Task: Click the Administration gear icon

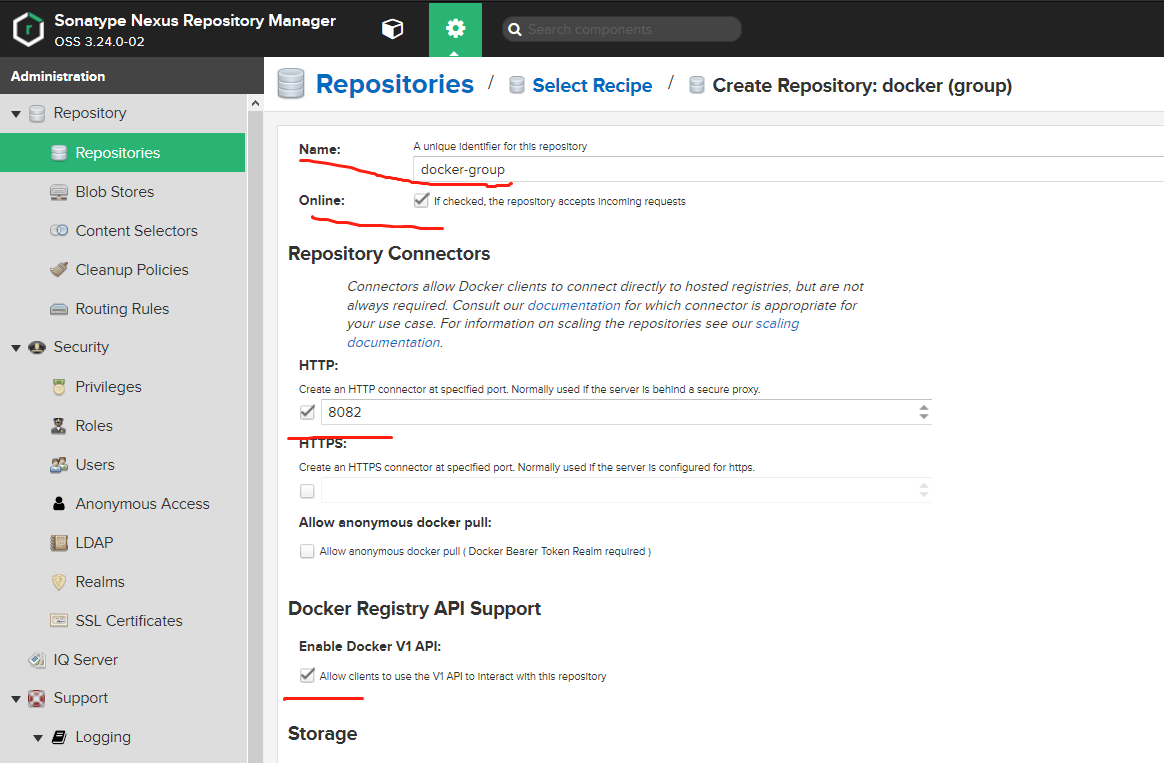Action: tap(455, 29)
